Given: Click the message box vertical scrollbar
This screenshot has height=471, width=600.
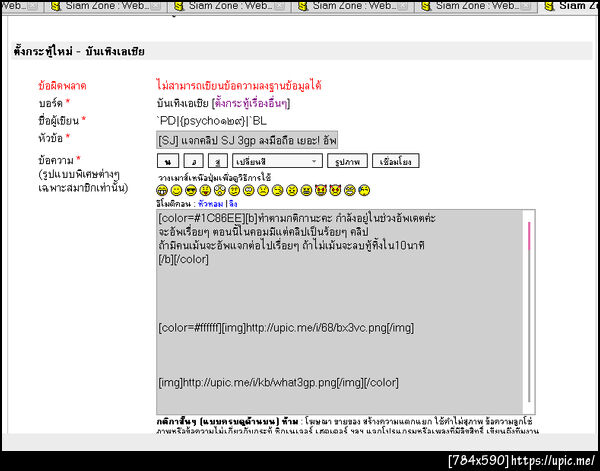Looking at the screenshot, I should point(529,311).
